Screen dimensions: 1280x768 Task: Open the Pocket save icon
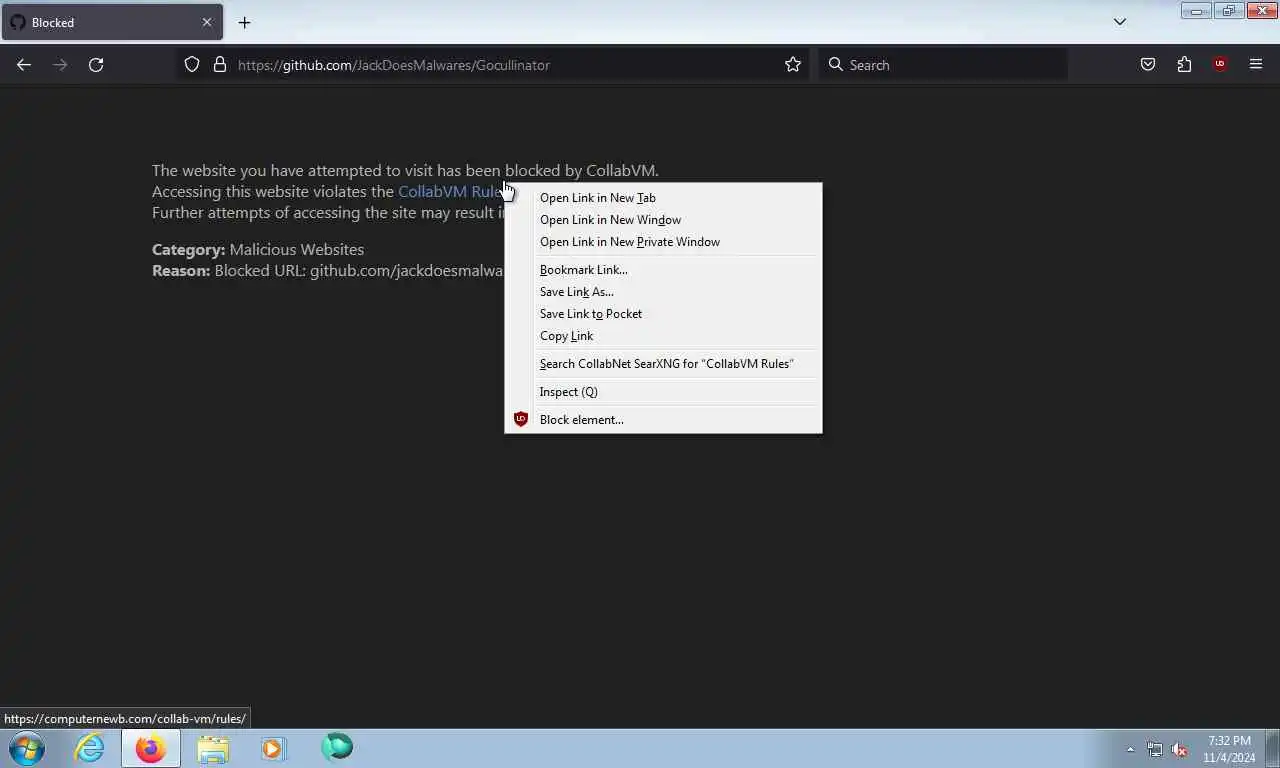click(1148, 65)
